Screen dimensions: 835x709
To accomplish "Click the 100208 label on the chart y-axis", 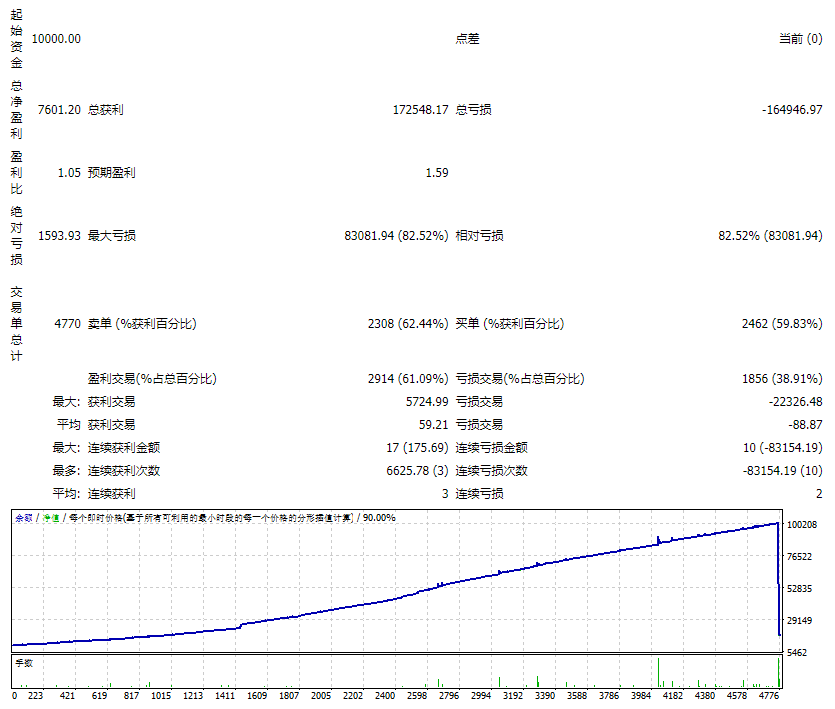I will pos(803,524).
